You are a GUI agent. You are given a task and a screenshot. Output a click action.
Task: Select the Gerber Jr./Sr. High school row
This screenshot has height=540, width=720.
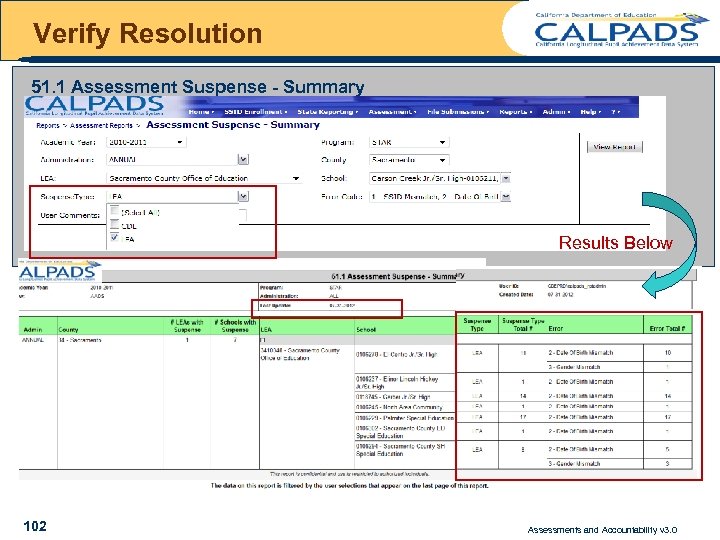(393, 397)
